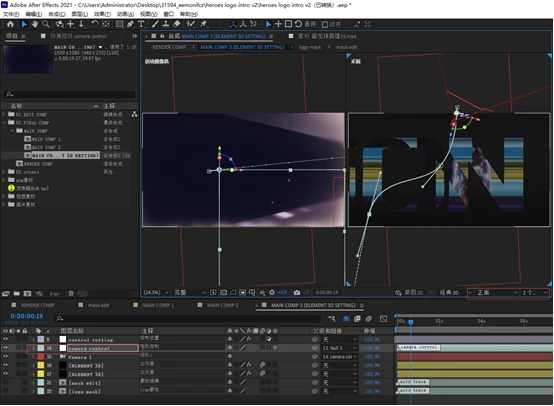
Task: Click the yellow label swatch of layer 16
Action: click(x=41, y=365)
